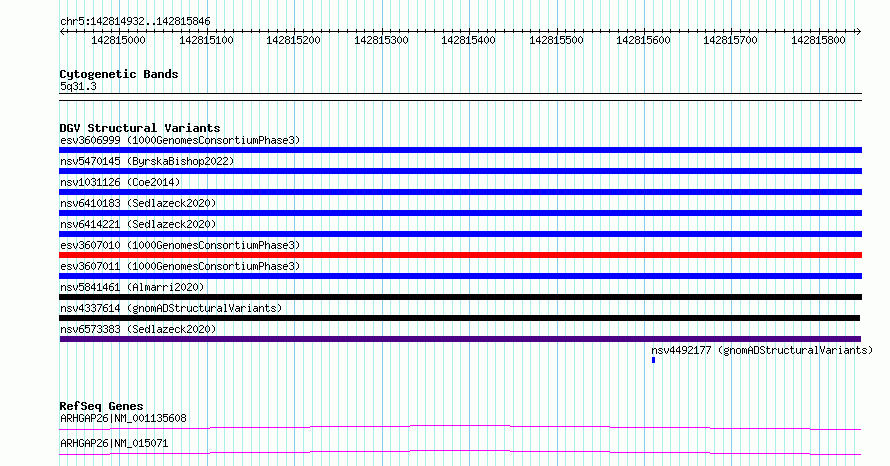Viewport: 890px width, 466px height.
Task: Click nsv4337614 (gnomADStructuralVariants) label
Action: (171, 308)
